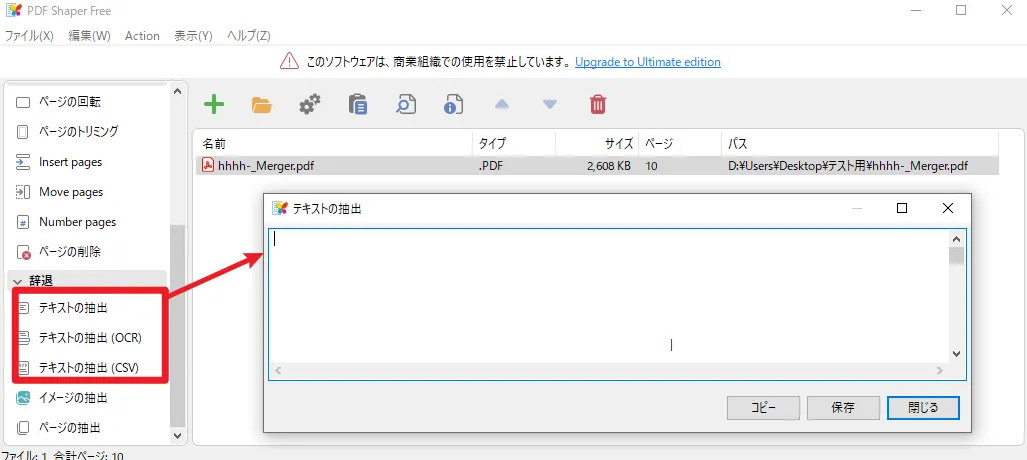The image size is (1027, 460).
Task: Click the ページの削除 icon with red x
Action: pos(24,252)
